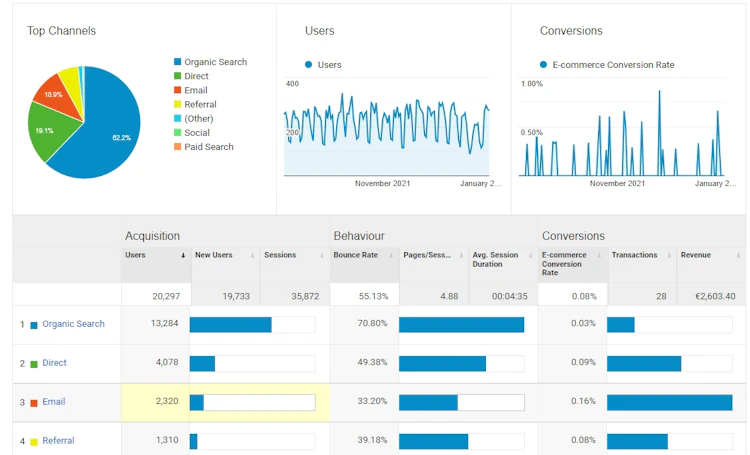
Task: Sort by the New Users column arrow
Action: click(x=253, y=255)
